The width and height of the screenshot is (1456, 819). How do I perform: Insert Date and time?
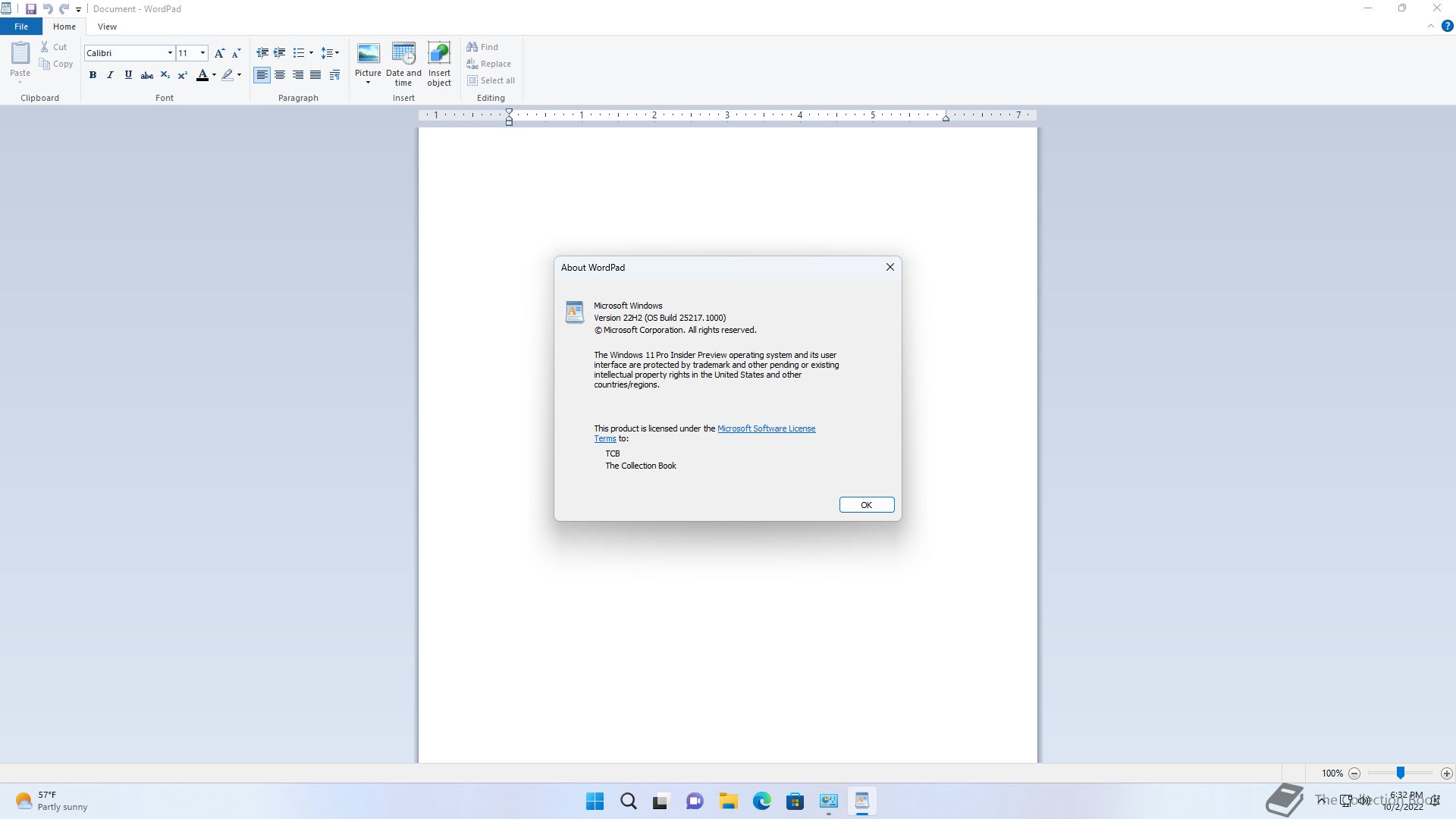click(403, 64)
